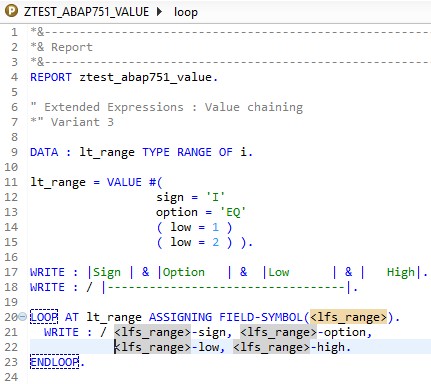
Task: Click the Report comment on line 2
Action: (61, 47)
